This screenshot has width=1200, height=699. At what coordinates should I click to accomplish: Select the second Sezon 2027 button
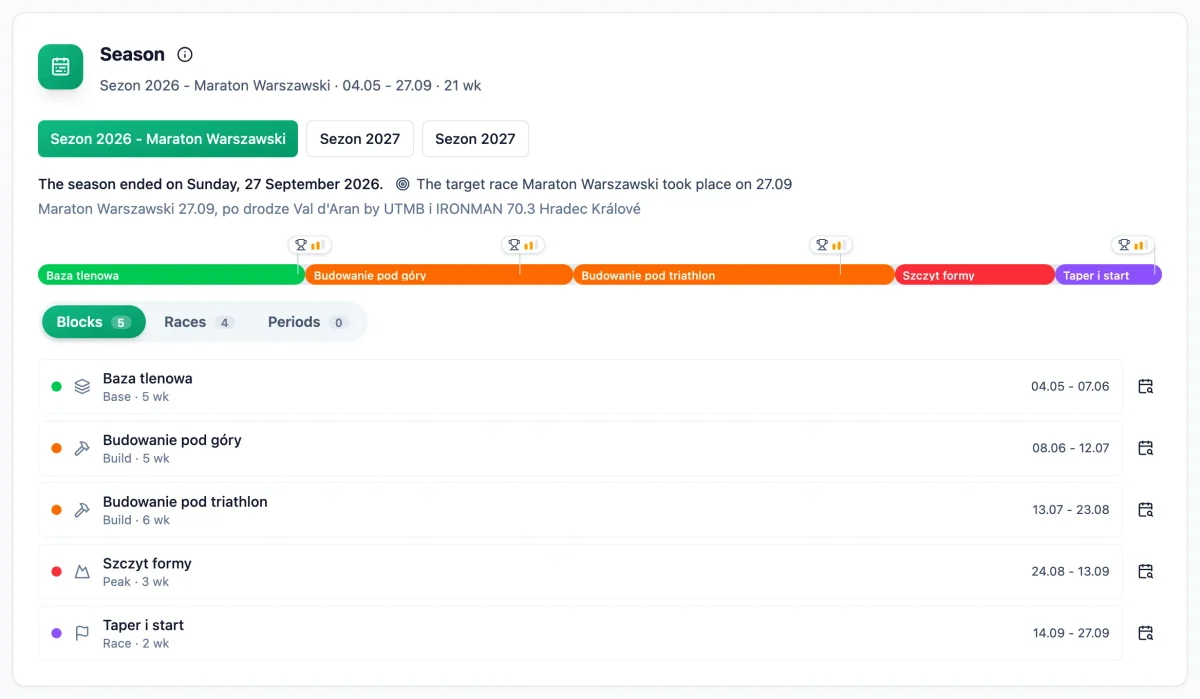tap(475, 139)
